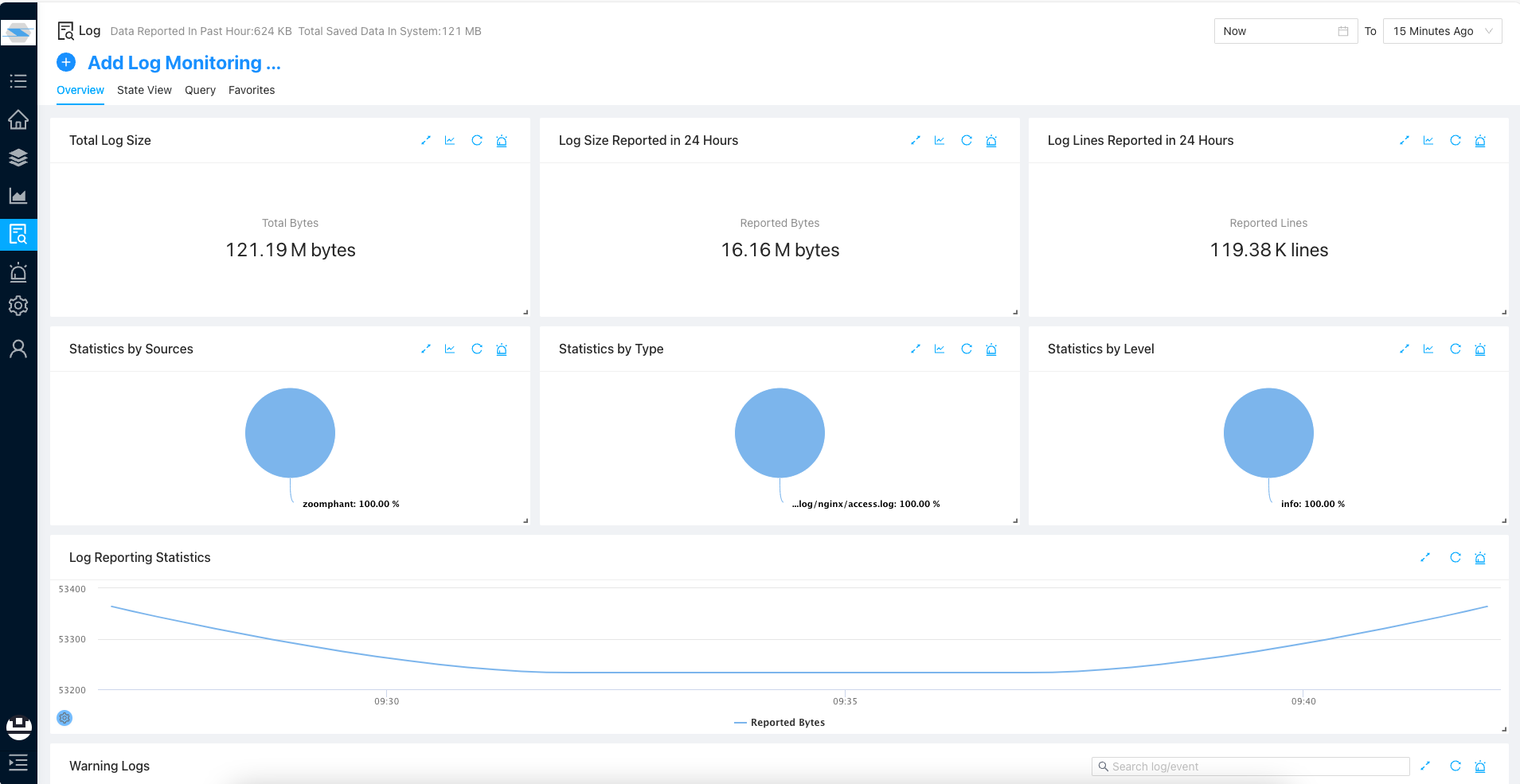
Task: Set alarm on Statistics by Level panel
Action: coord(1480,349)
